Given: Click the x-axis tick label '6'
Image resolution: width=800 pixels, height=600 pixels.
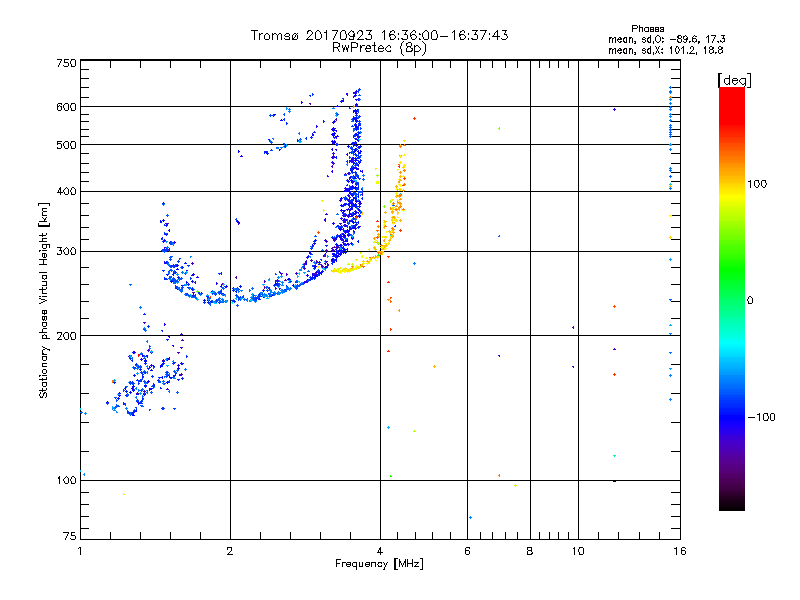Looking at the screenshot, I should click(467, 551).
